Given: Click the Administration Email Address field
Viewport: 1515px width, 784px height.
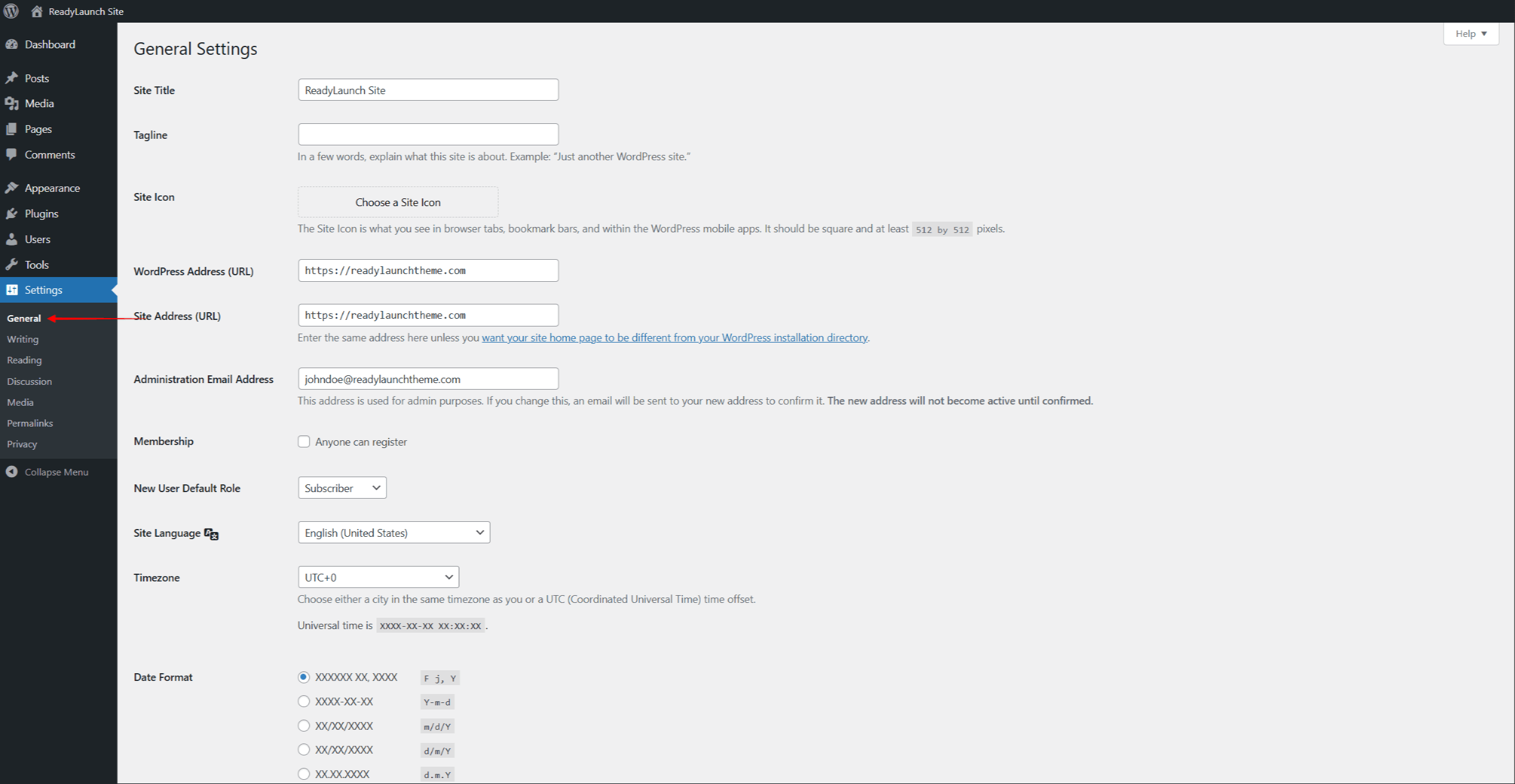Looking at the screenshot, I should 428,379.
